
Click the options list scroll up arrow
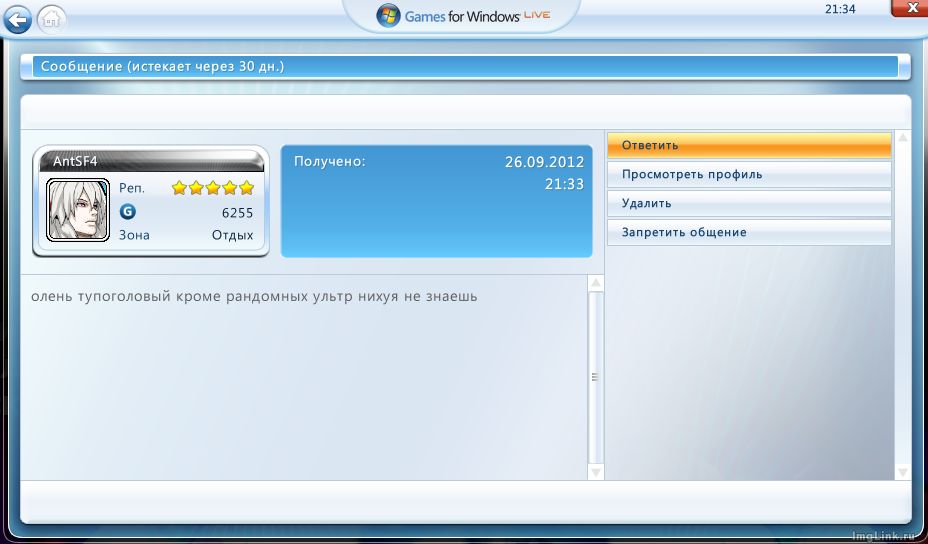point(903,138)
